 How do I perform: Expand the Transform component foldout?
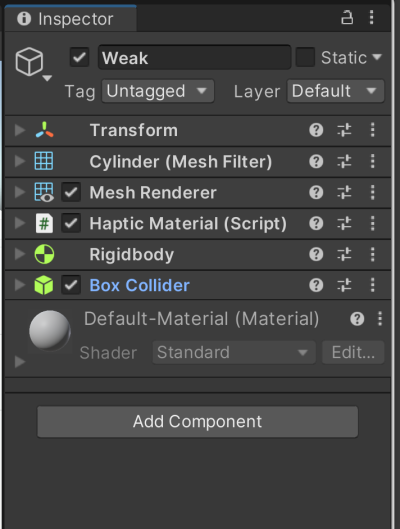click(20, 130)
